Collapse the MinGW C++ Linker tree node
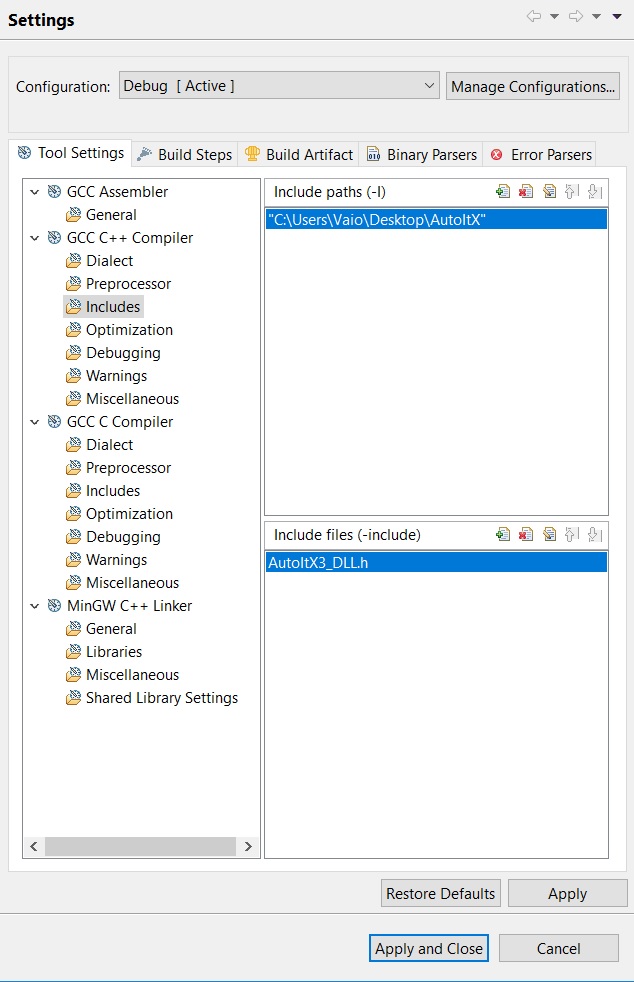 (35, 606)
